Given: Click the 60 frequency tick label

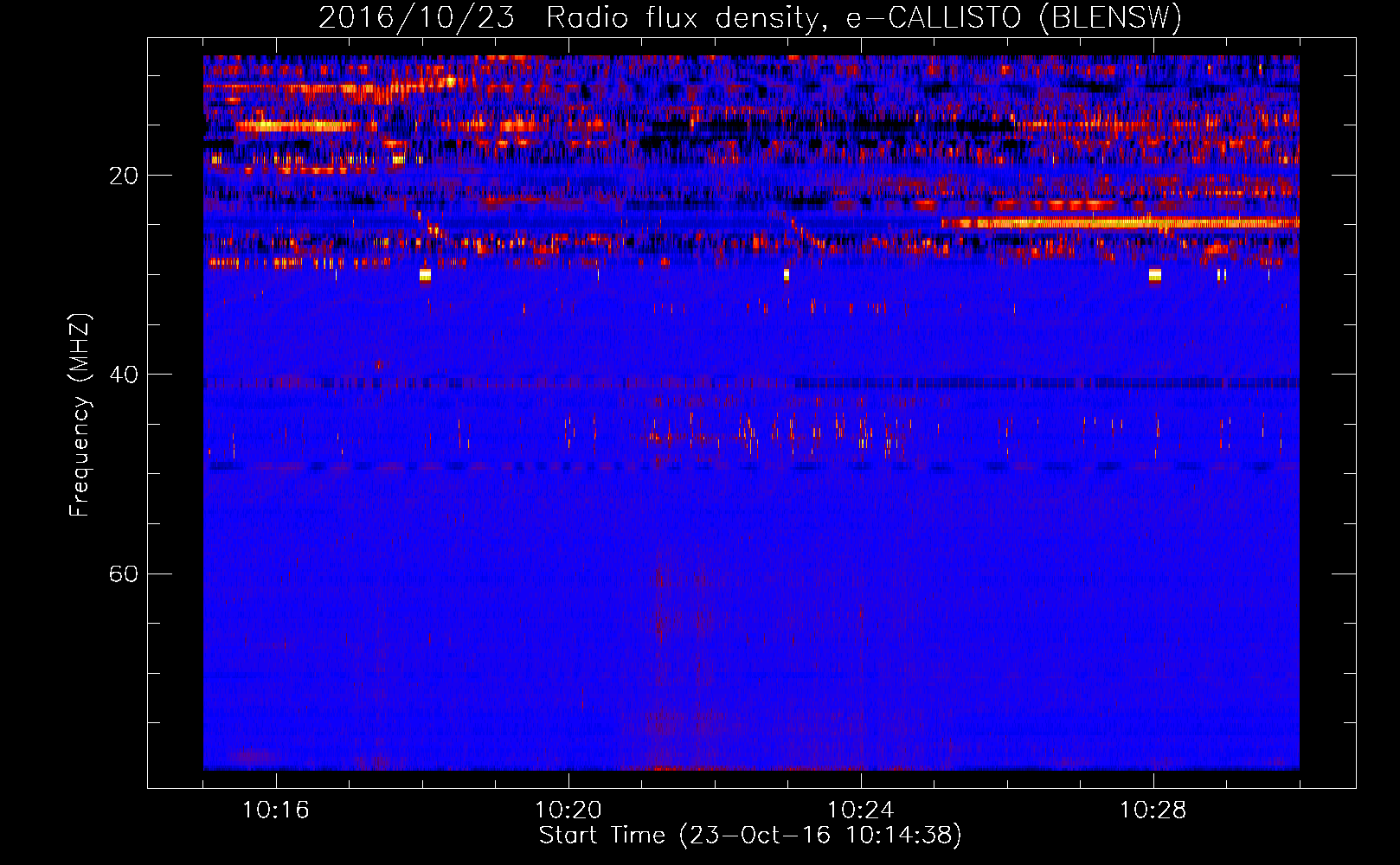Looking at the screenshot, I should (x=124, y=573).
